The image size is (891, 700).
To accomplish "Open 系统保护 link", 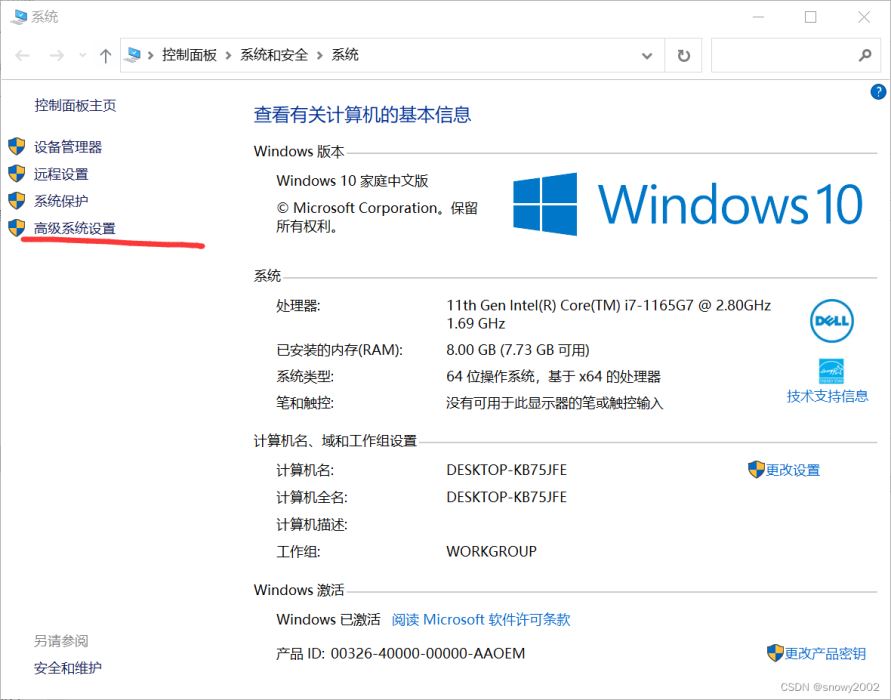I will [x=61, y=201].
